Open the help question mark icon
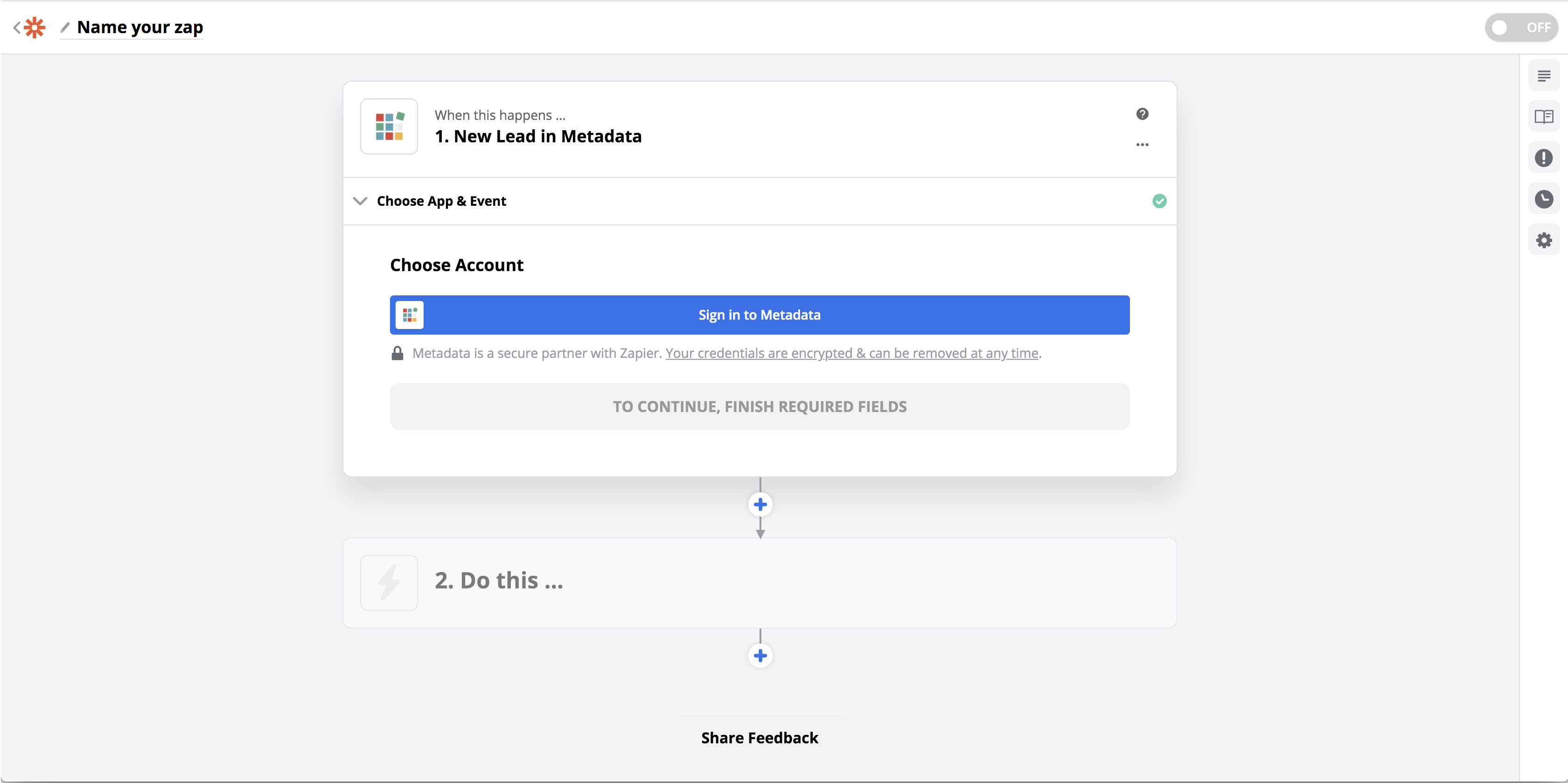 coord(1142,114)
